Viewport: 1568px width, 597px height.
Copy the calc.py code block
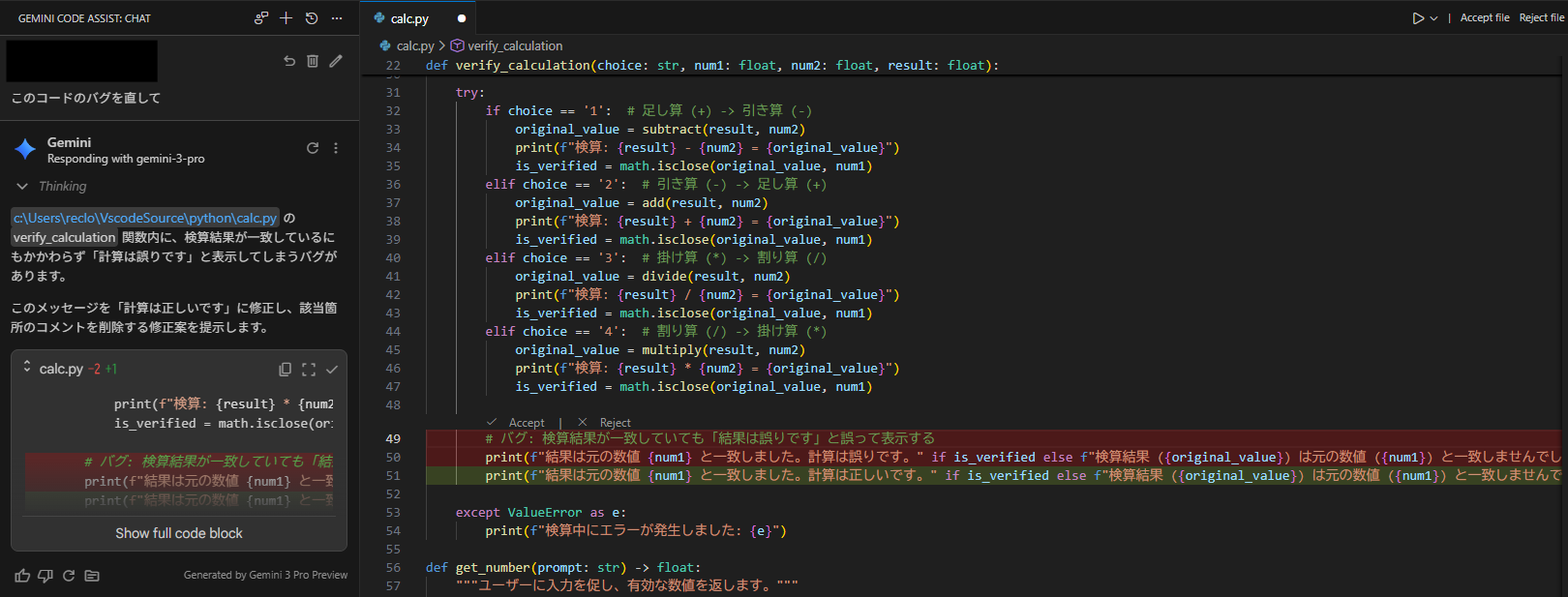pos(286,370)
